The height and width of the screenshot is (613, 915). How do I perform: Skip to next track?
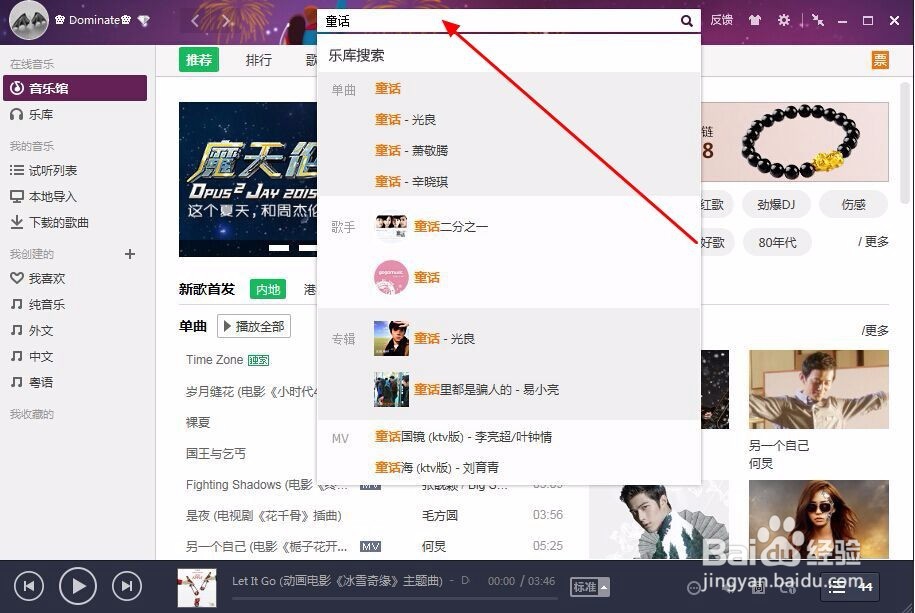point(127,586)
